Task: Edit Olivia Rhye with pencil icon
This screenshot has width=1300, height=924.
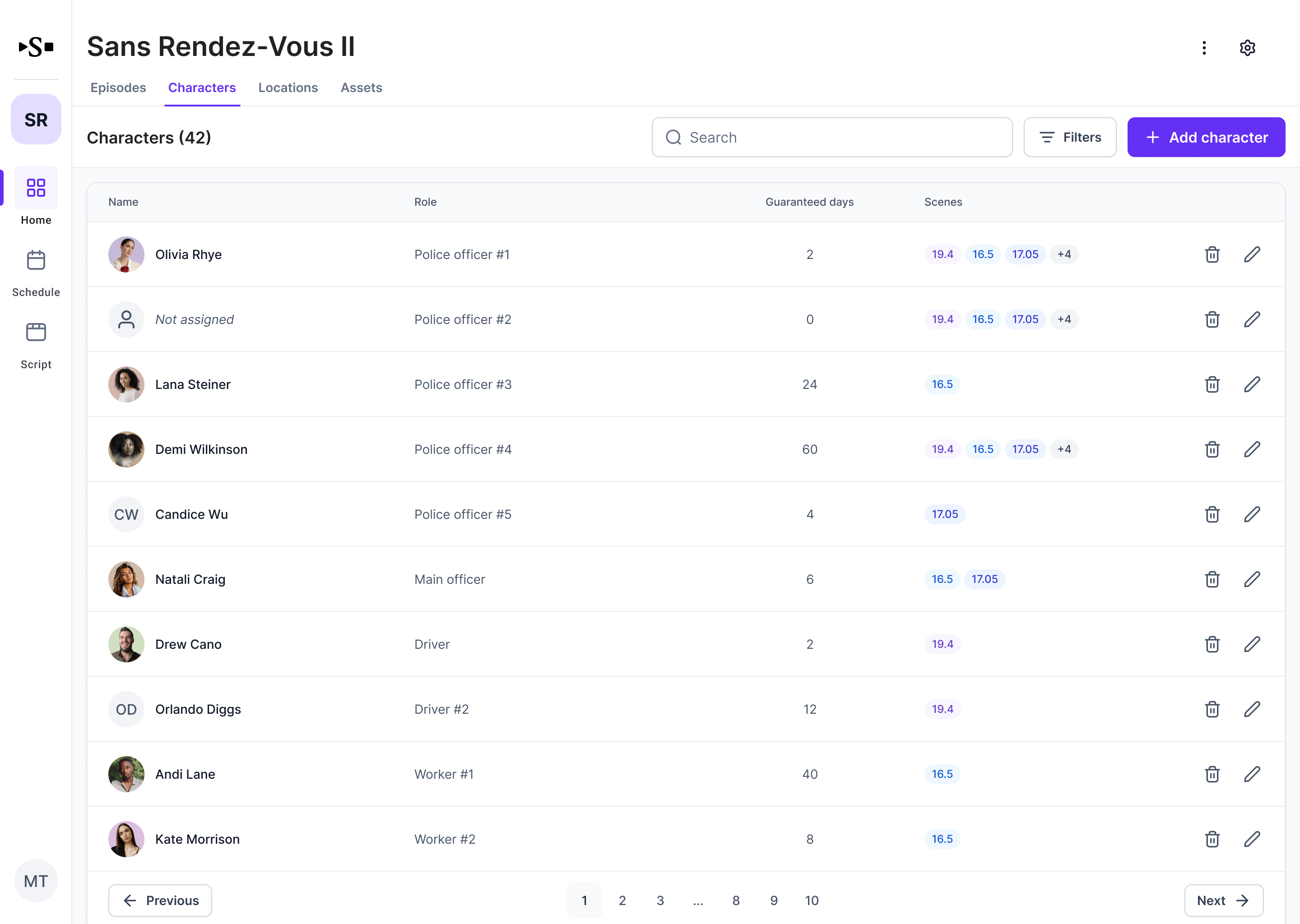Action: tap(1252, 254)
